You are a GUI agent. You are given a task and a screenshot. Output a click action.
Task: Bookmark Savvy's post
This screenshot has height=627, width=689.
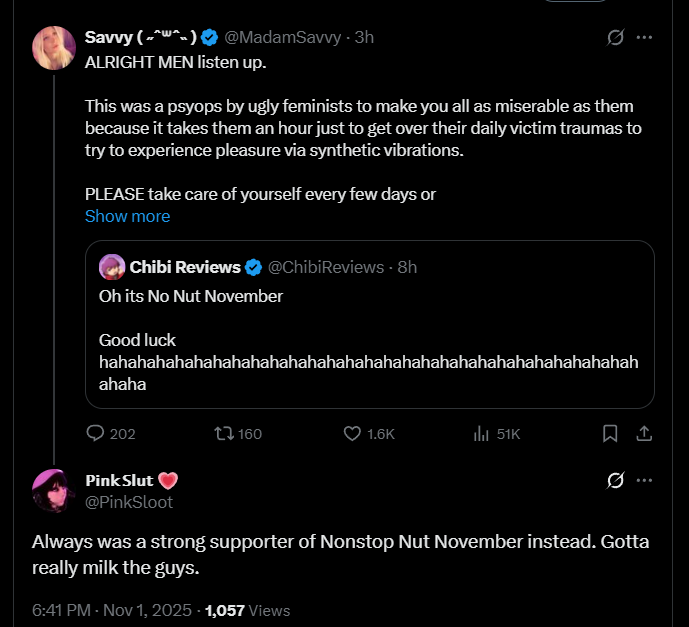click(610, 433)
